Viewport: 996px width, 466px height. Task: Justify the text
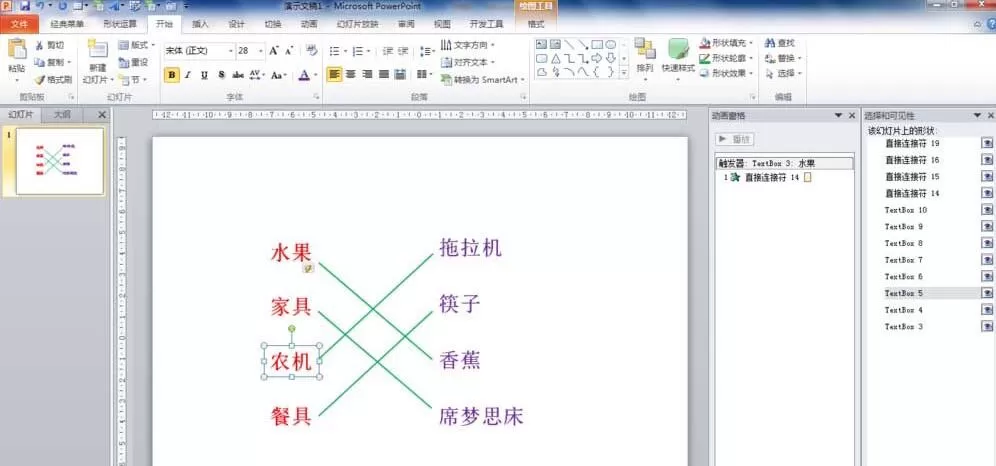(384, 74)
